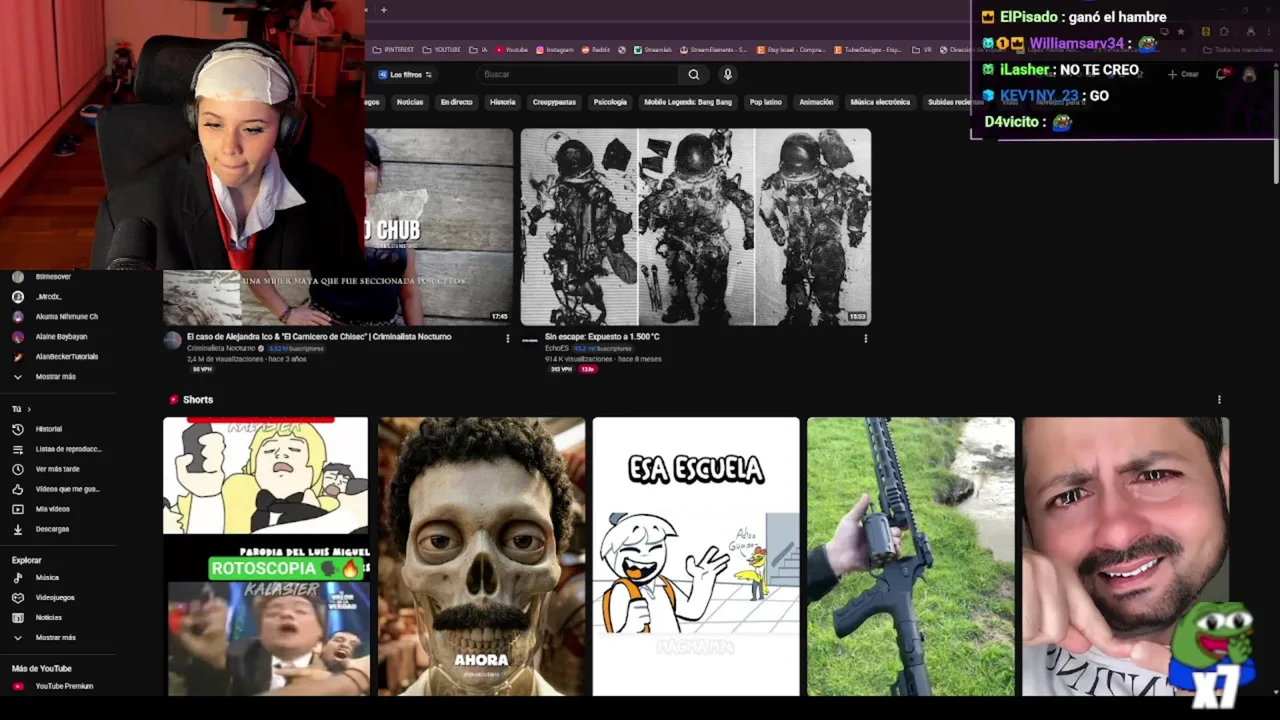1280x720 pixels.
Task: Open Alaine Baybayan subscription
Action: click(x=50, y=337)
